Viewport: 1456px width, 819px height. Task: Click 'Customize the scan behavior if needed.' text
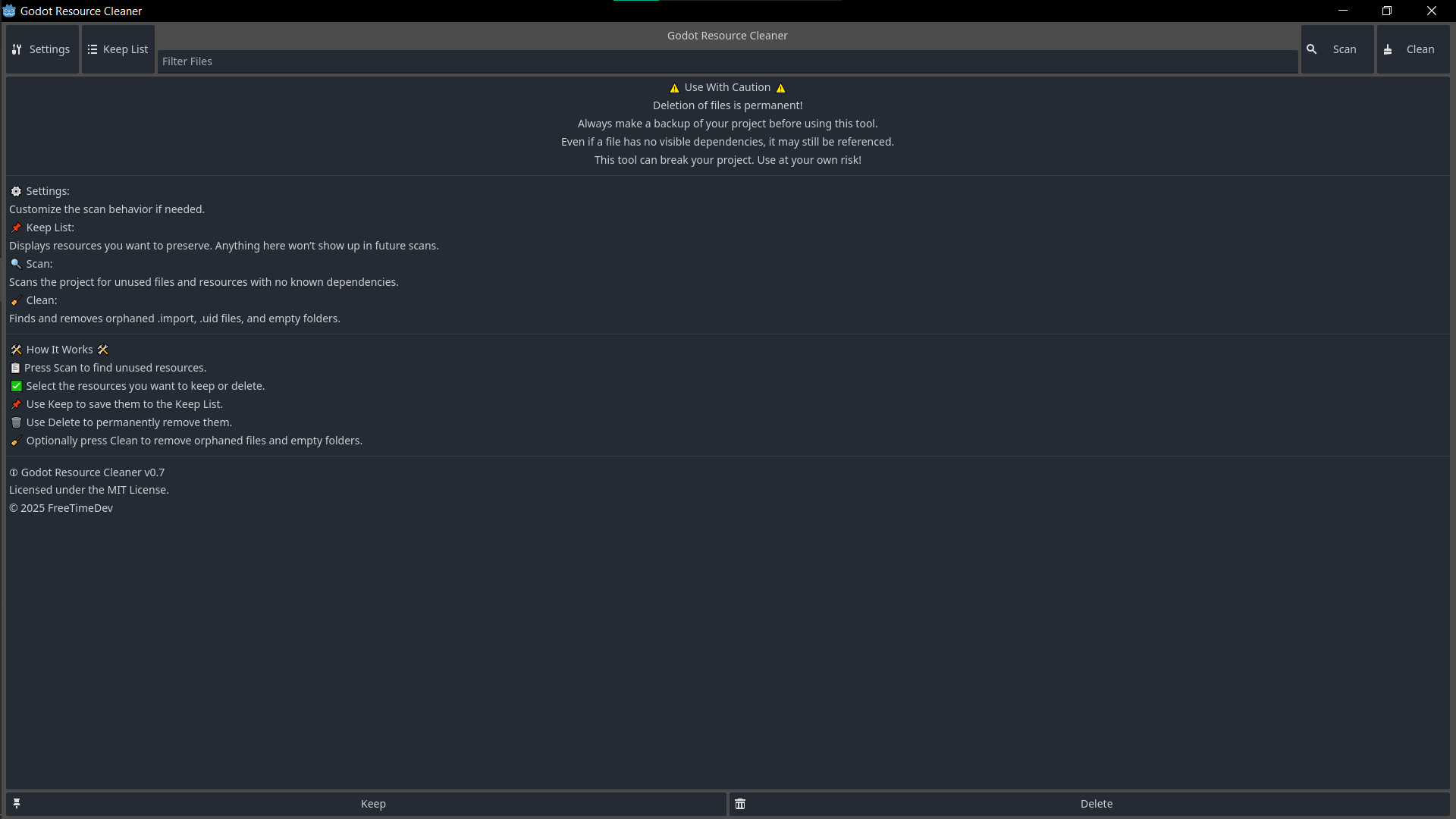click(x=107, y=209)
